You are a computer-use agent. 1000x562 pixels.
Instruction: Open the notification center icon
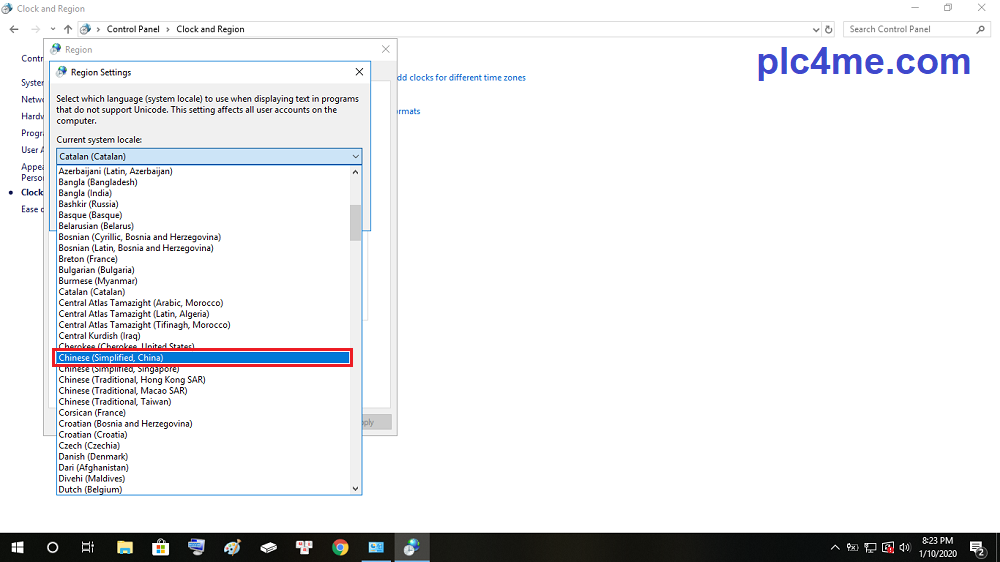(x=977, y=547)
